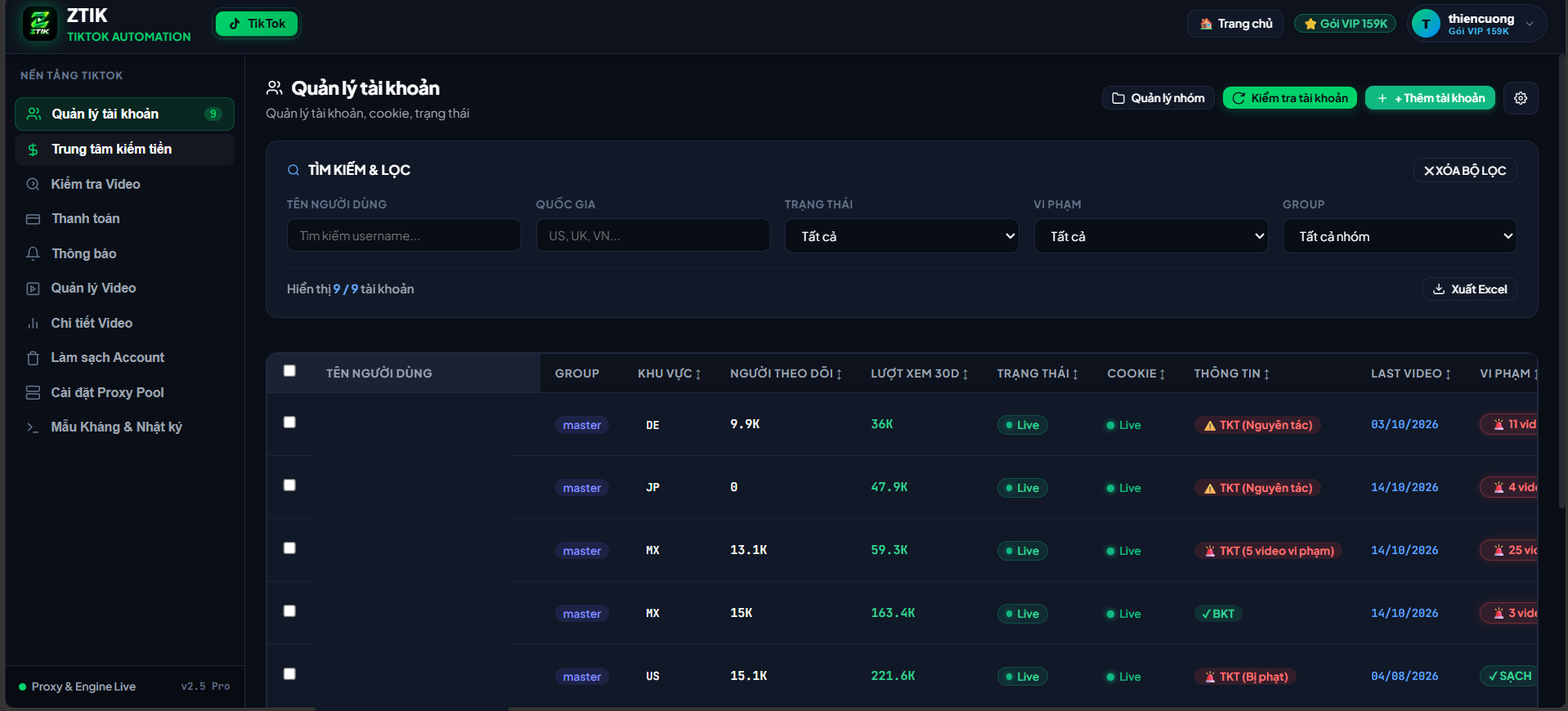Click the Kiểm tra Video magnifier icon
This screenshot has width=1568, height=711.
click(x=33, y=184)
